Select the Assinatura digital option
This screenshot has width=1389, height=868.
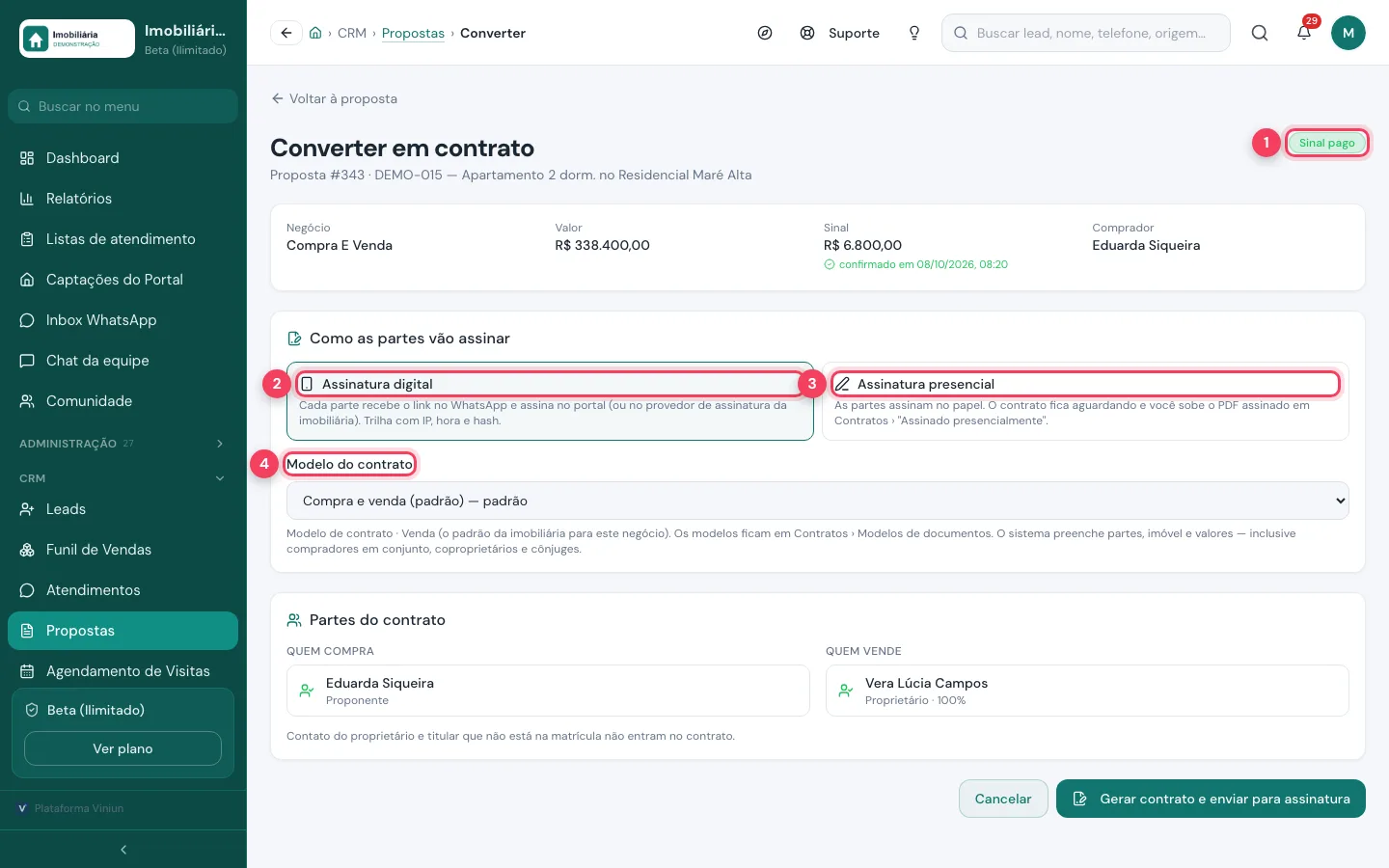550,401
